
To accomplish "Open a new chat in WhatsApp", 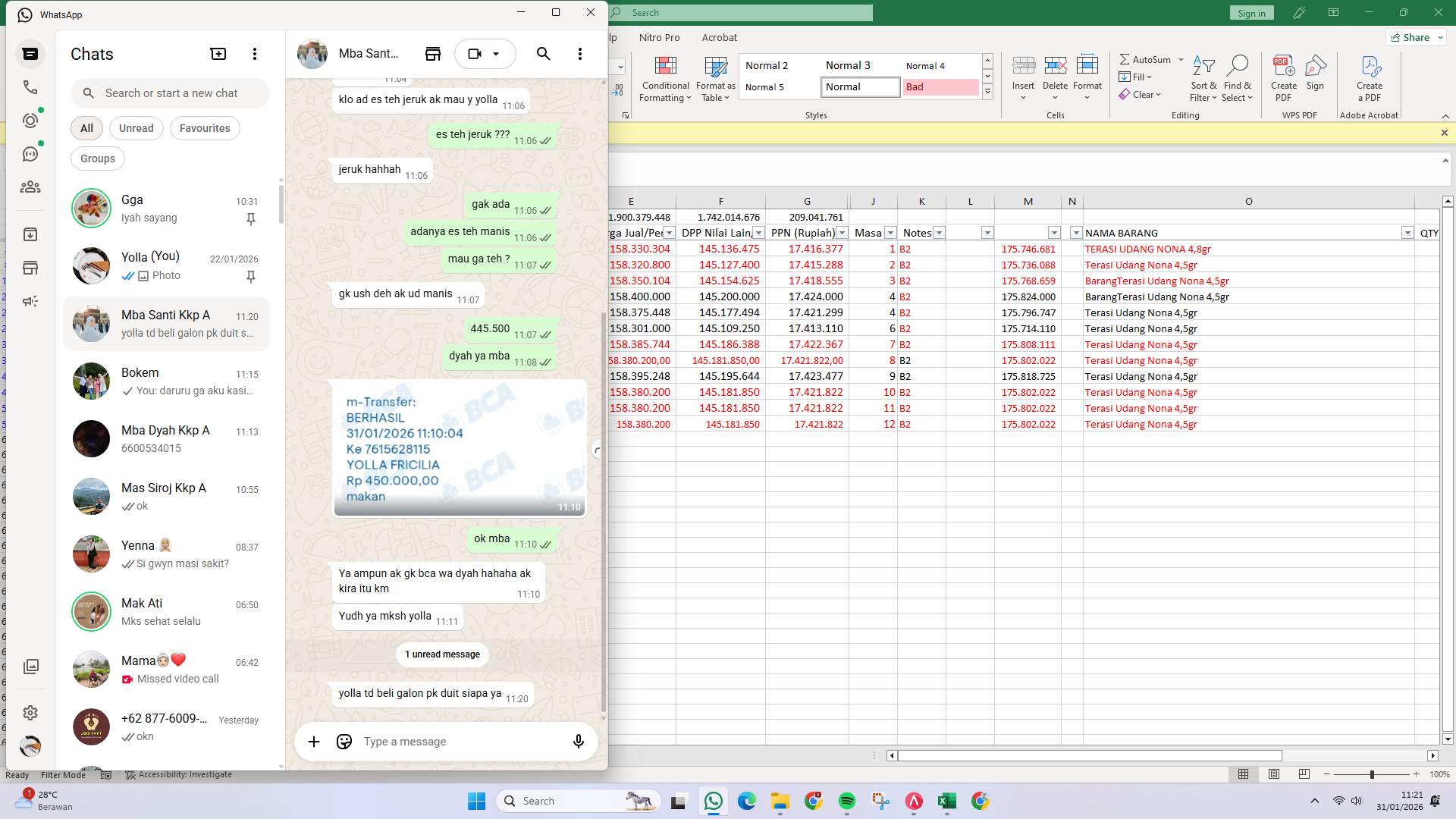I will [x=218, y=53].
